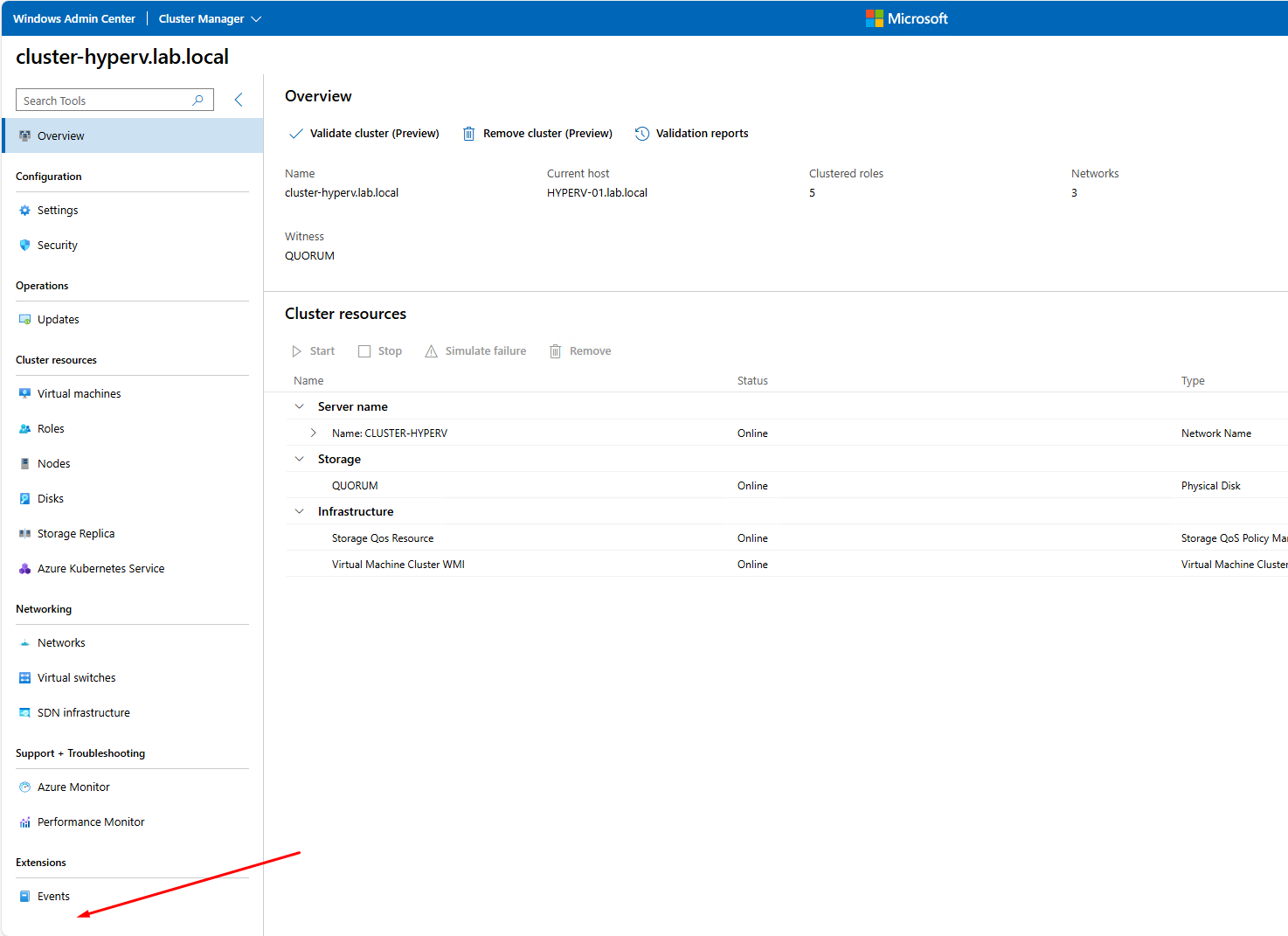Sort by the Name column header

(x=308, y=381)
